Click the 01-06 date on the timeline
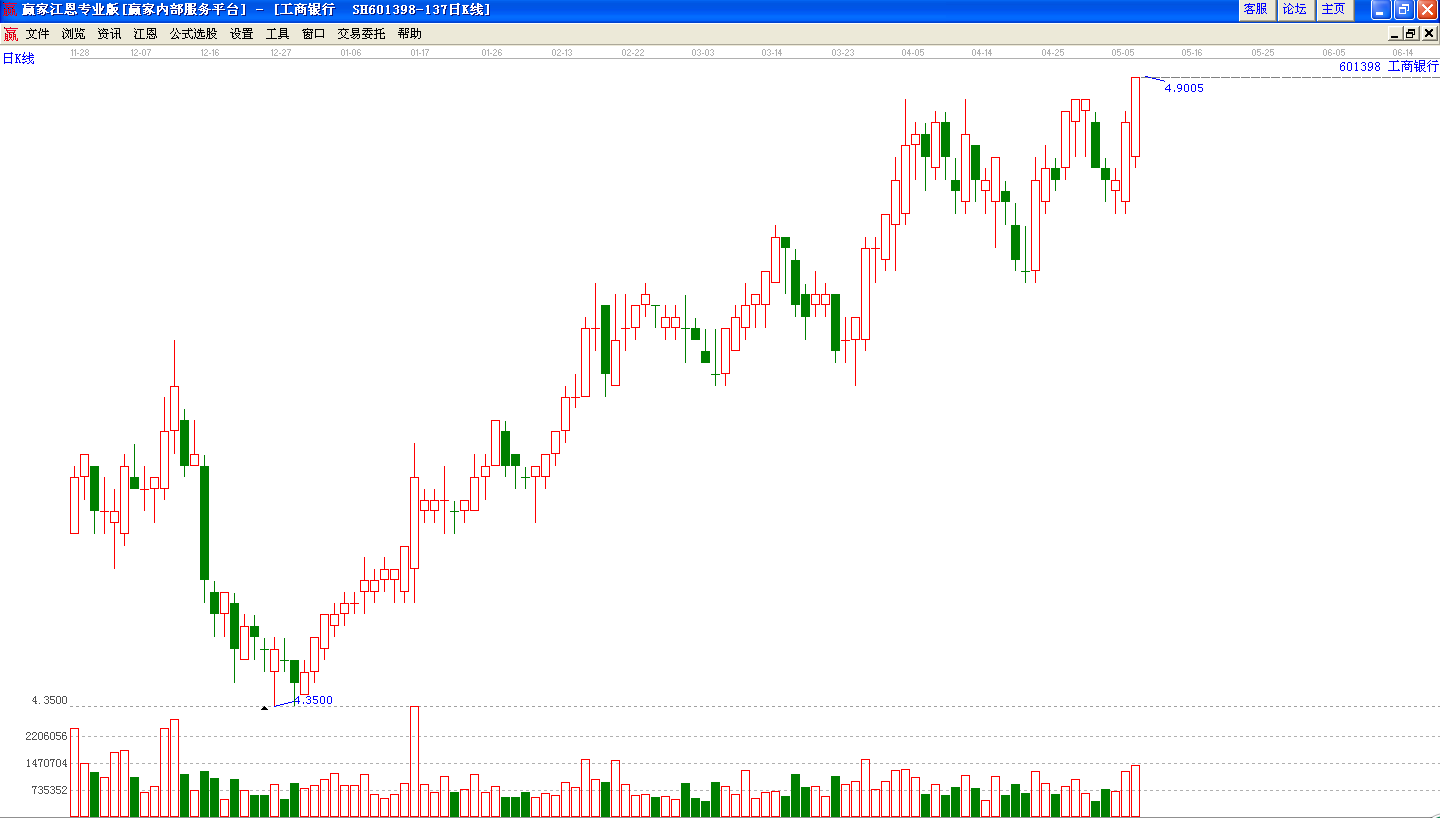Viewport: 1440px width, 818px height. click(x=350, y=52)
